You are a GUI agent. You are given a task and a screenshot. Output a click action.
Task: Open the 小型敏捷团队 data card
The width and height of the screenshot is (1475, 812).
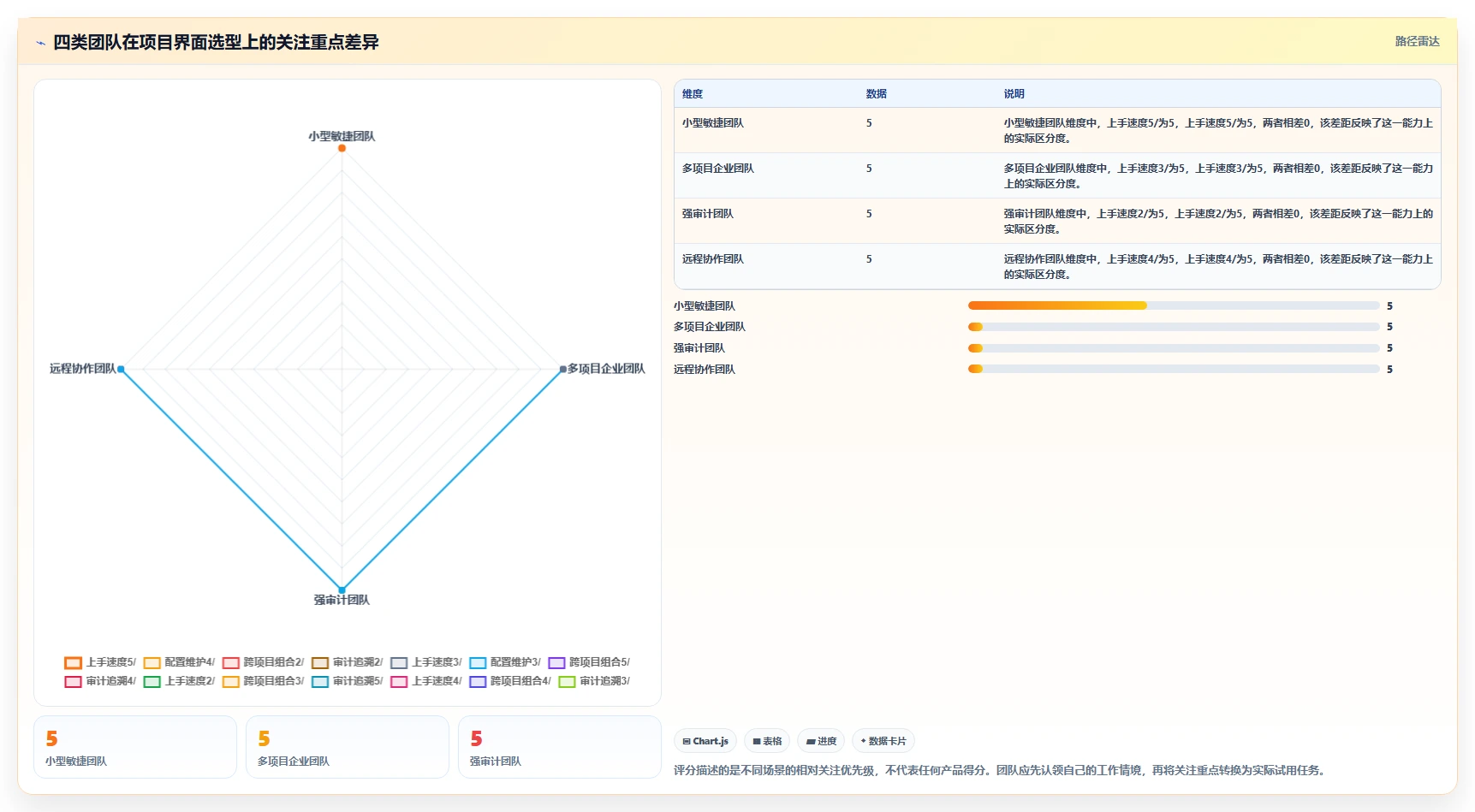click(135, 747)
